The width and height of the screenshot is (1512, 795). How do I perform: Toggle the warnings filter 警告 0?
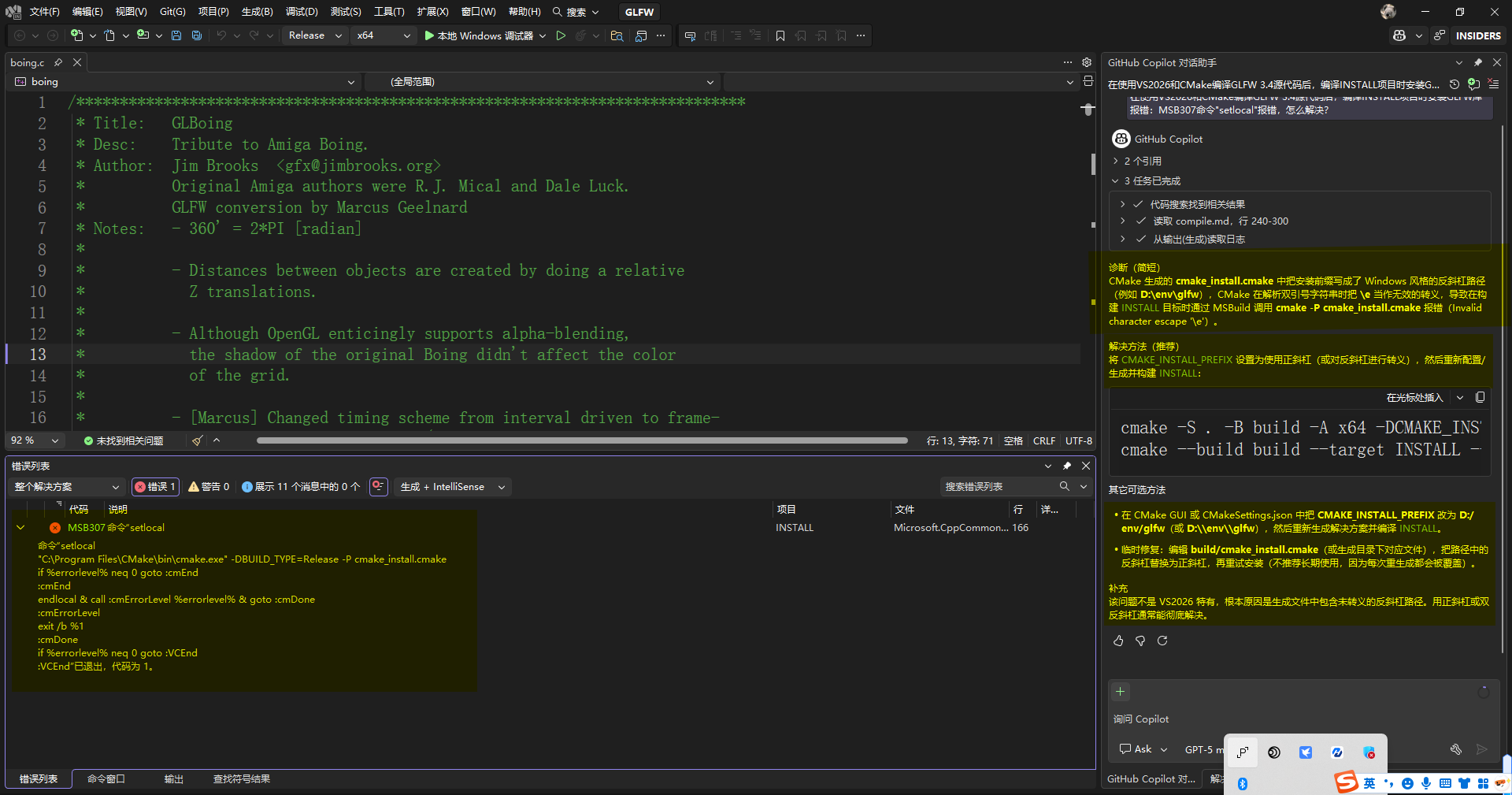tap(209, 487)
